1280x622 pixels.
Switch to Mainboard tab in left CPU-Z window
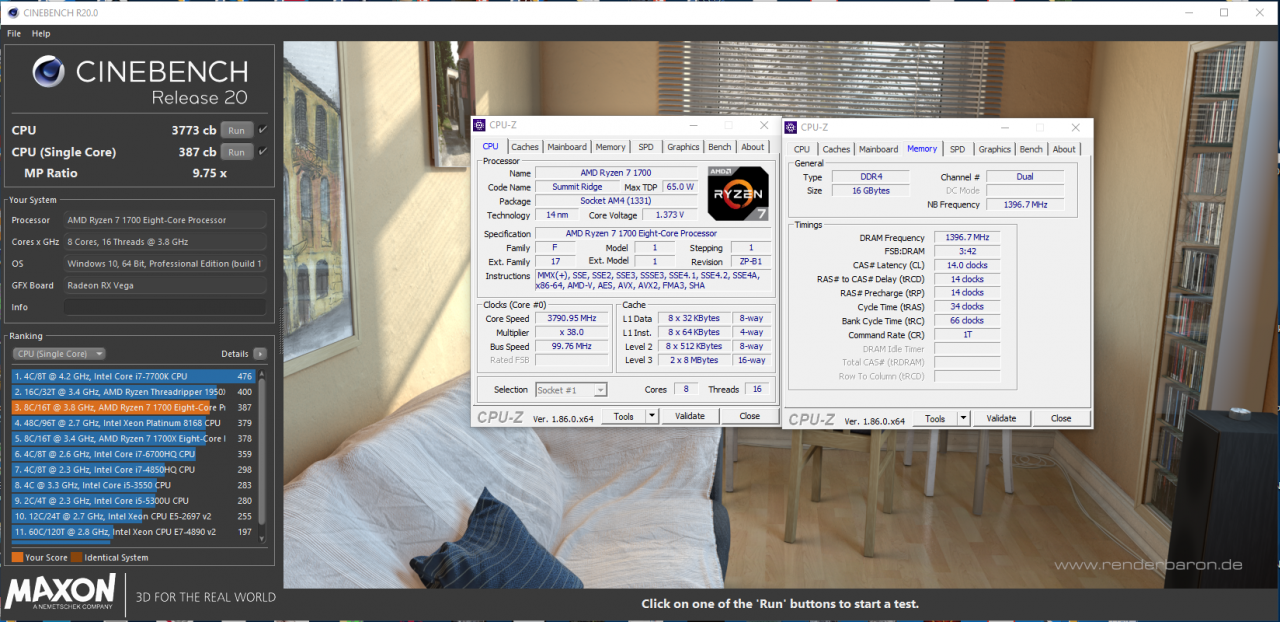(567, 147)
